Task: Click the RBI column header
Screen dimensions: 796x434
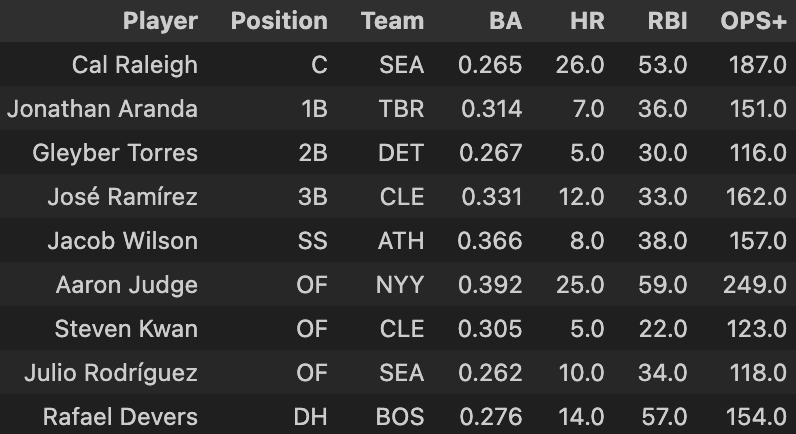Action: coord(668,21)
